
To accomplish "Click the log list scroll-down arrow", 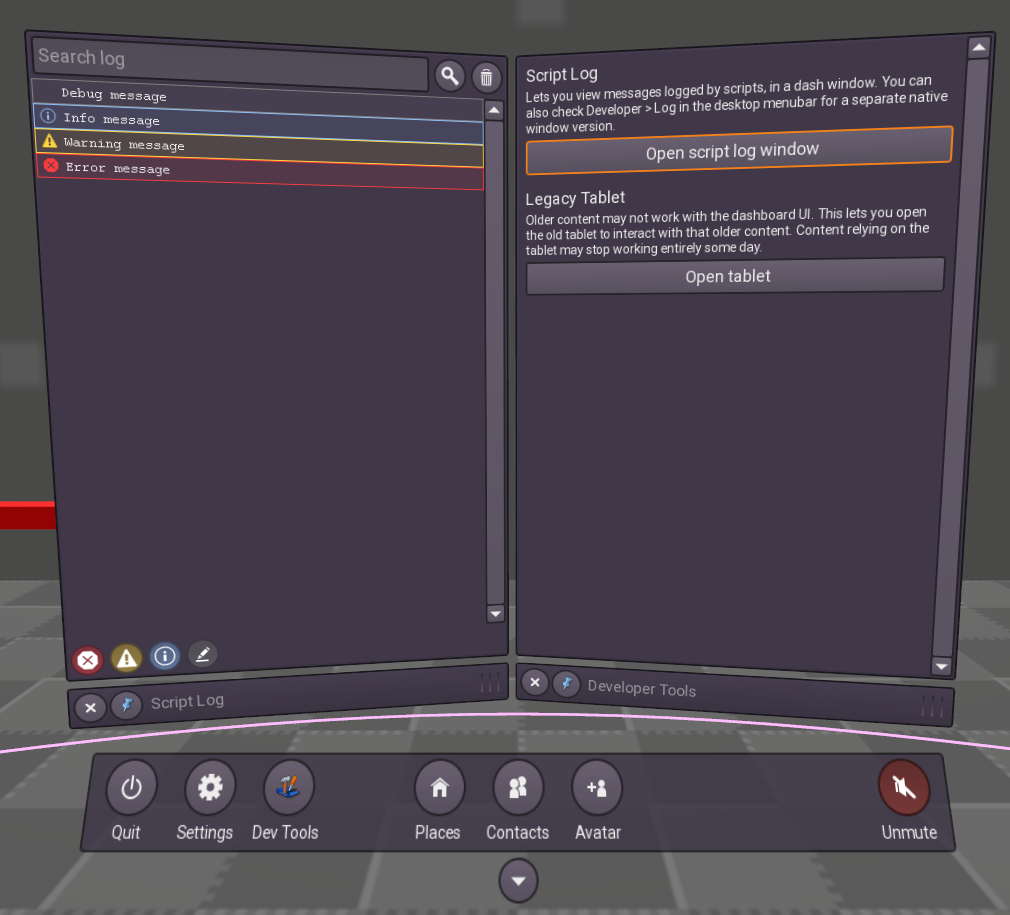I will 495,614.
